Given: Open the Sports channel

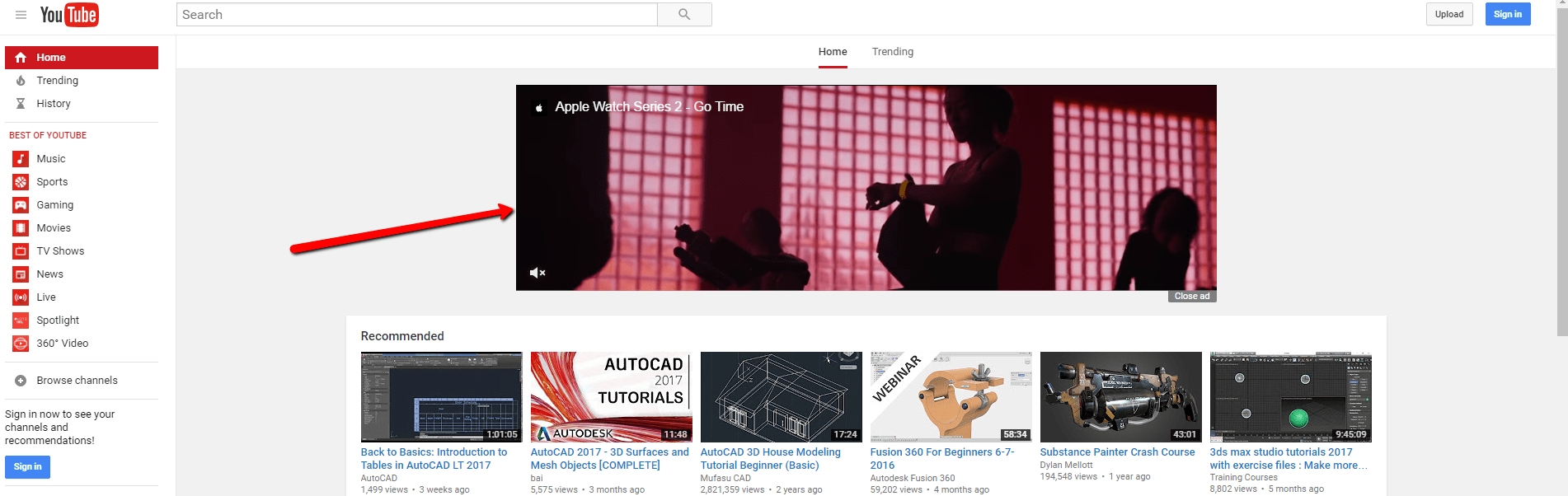Looking at the screenshot, I should click(52, 182).
